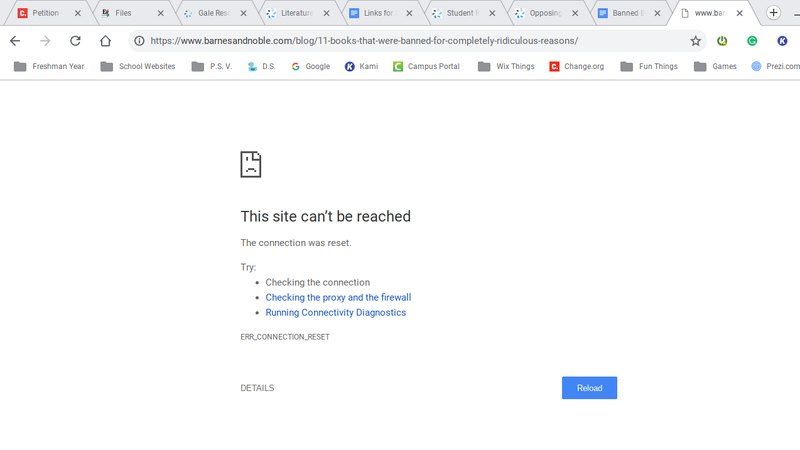Click the Kami bookmark icon
The height and width of the screenshot is (450, 800).
pyautogui.click(x=350, y=67)
